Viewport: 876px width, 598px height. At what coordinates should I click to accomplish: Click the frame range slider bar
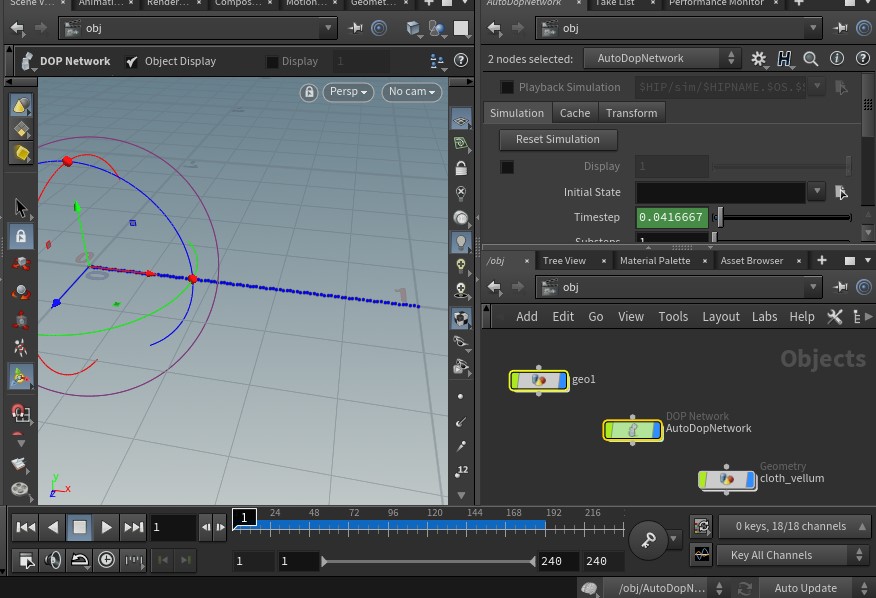coord(428,561)
